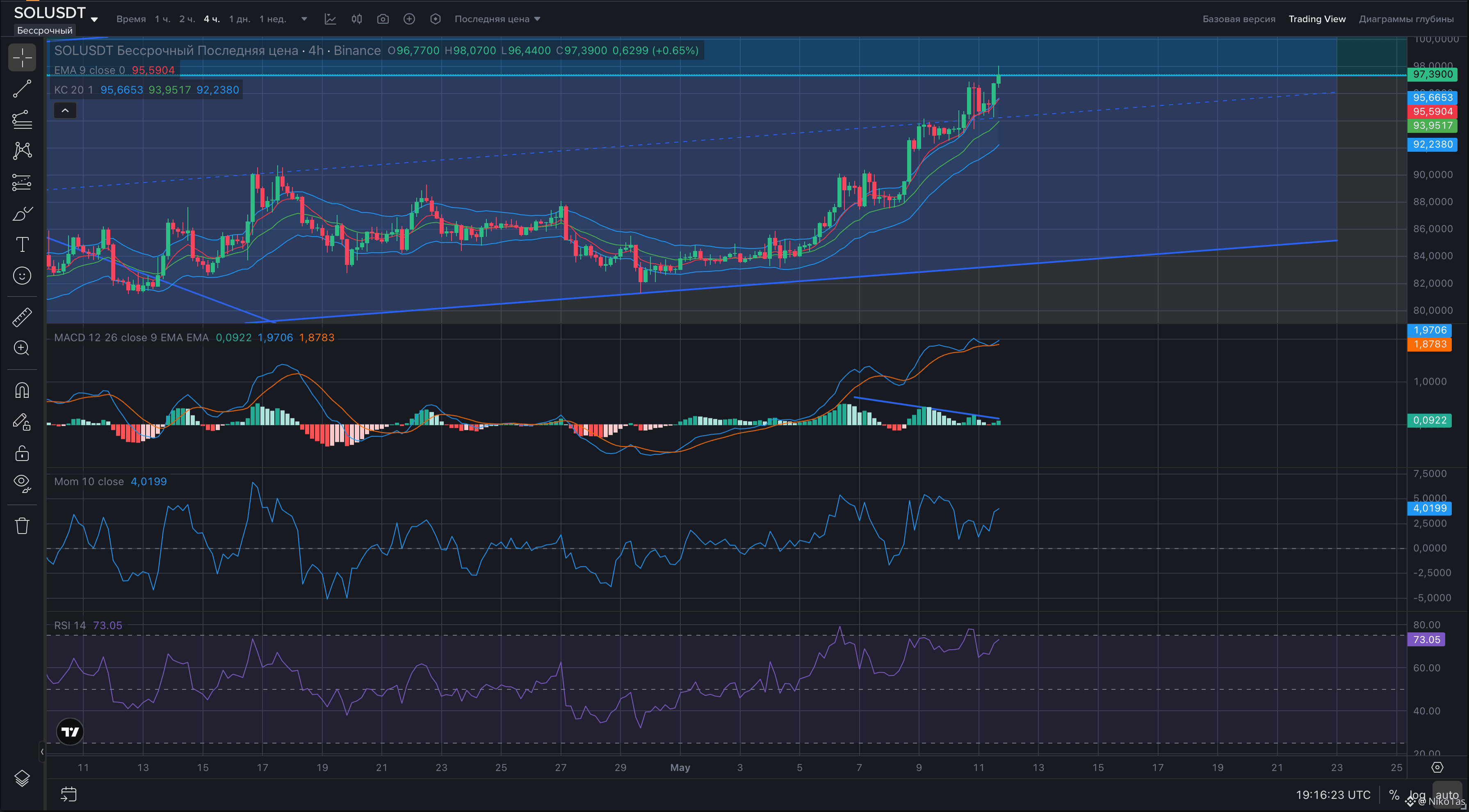Image resolution: width=1469 pixels, height=812 pixels.
Task: Toggle magnet mode on
Action: (x=22, y=390)
